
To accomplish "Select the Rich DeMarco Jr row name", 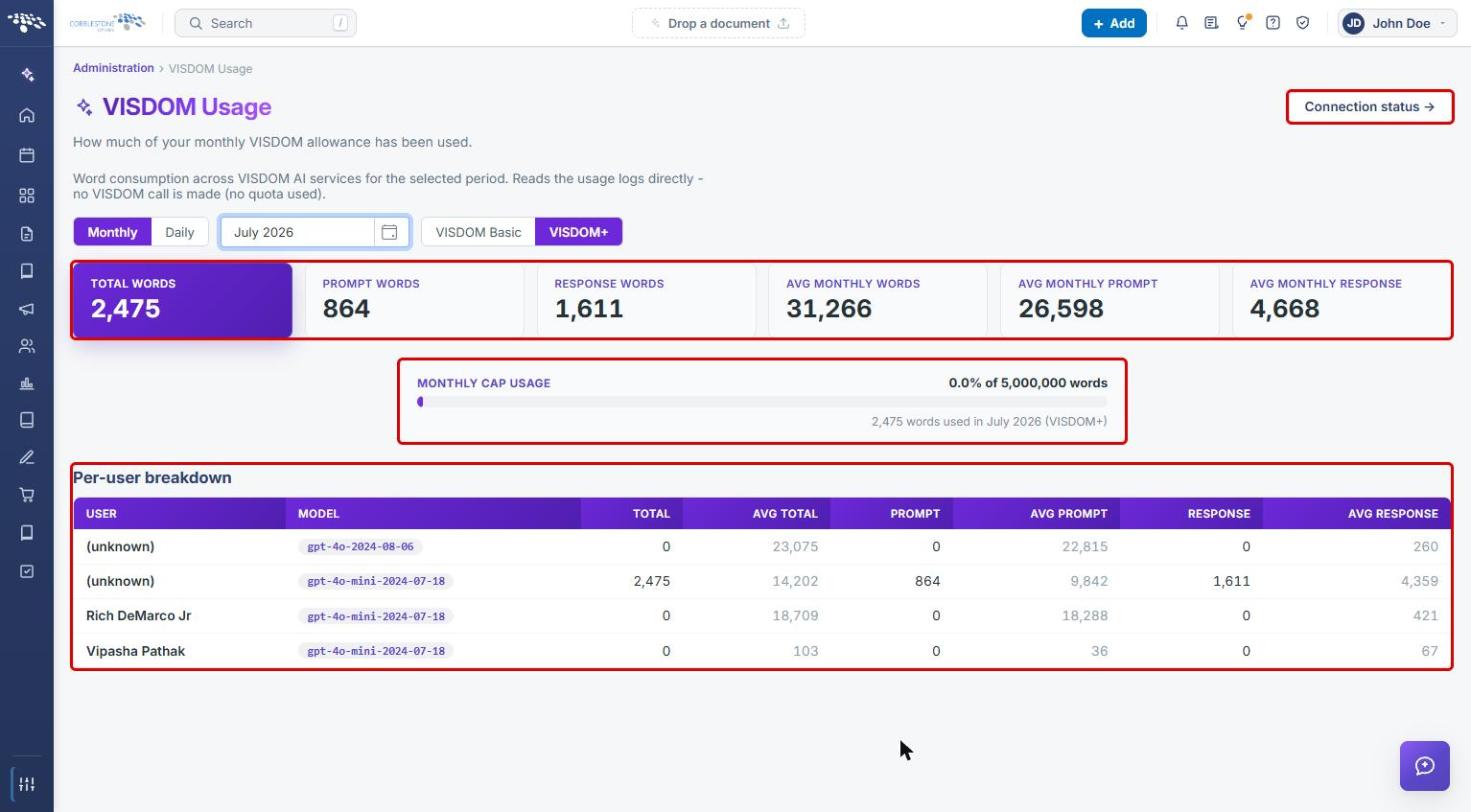I will click(138, 616).
